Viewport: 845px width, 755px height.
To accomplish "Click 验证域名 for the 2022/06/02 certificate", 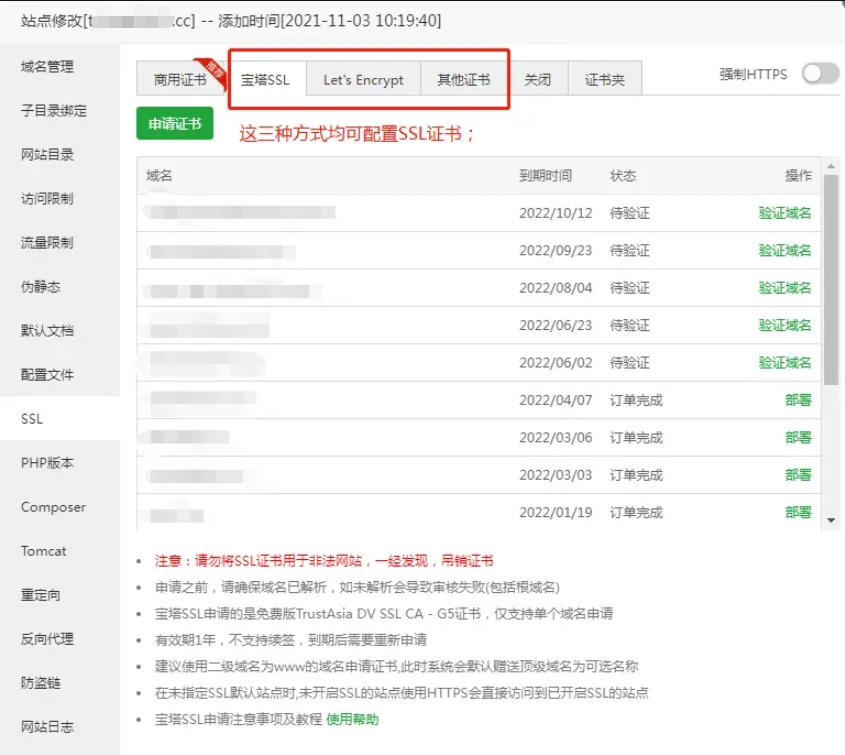I will tap(784, 362).
